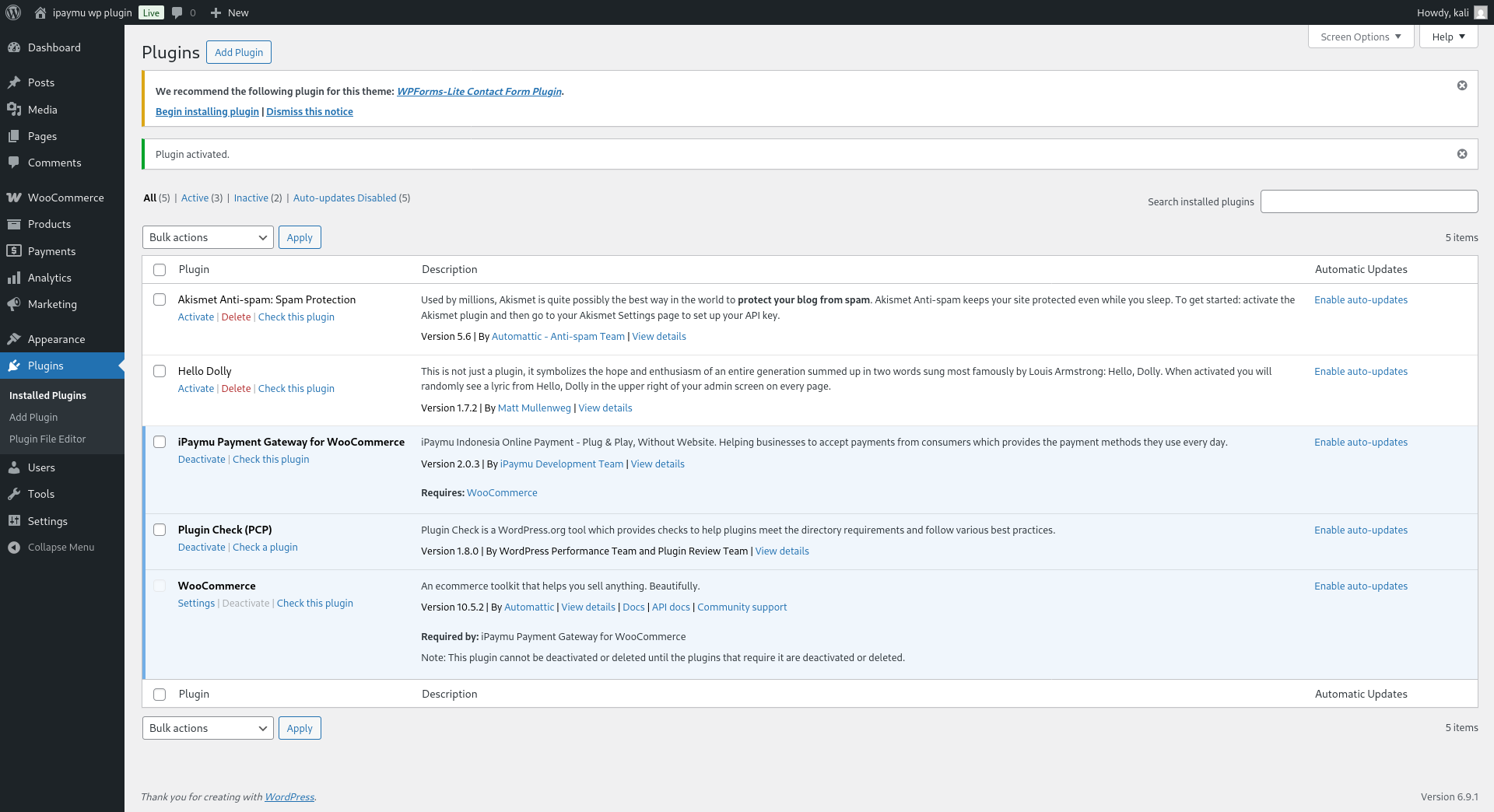1494x812 pixels.
Task: Select the Hello Dolly plugin checkbox
Action: tap(160, 371)
